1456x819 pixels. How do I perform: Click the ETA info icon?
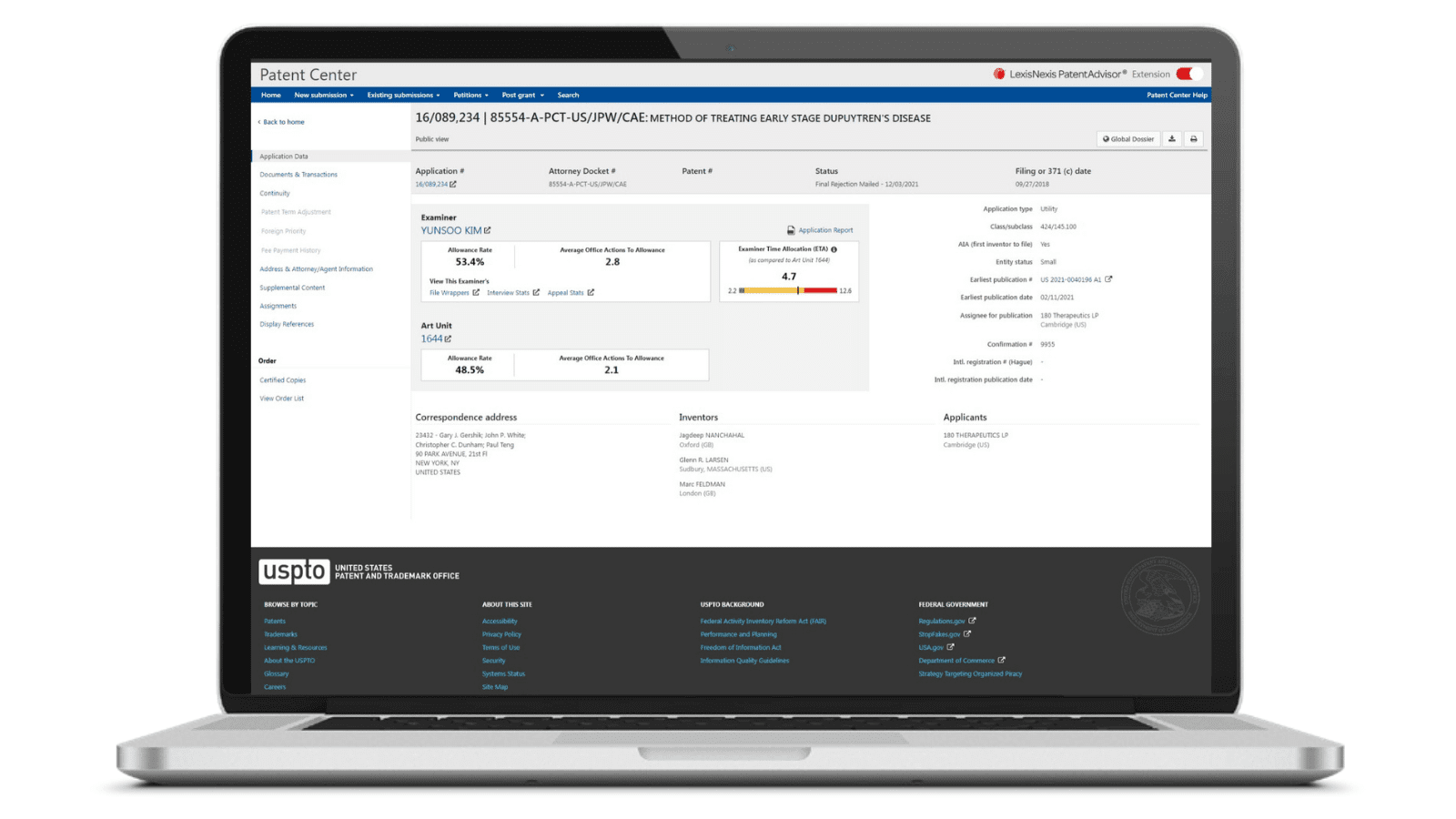pyautogui.click(x=834, y=249)
